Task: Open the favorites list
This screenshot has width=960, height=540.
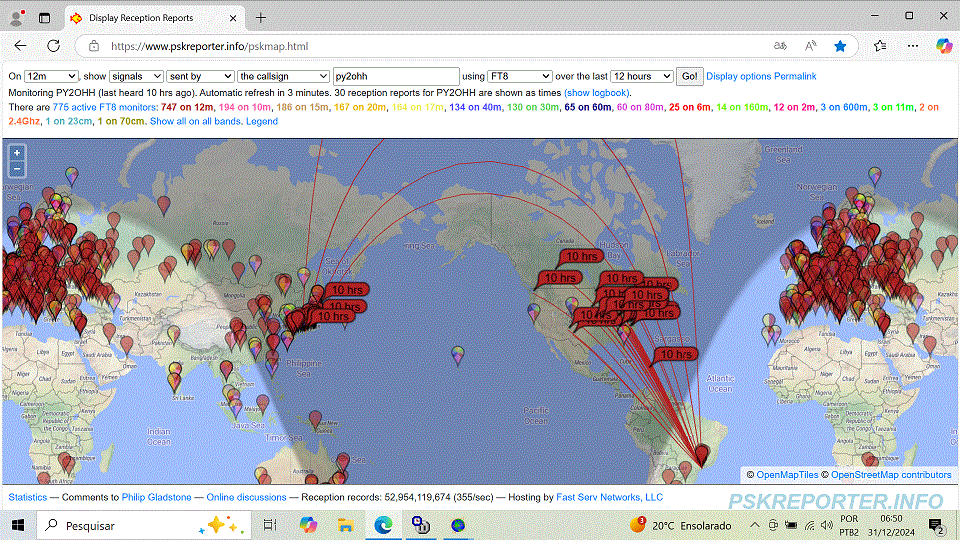Action: (880, 46)
